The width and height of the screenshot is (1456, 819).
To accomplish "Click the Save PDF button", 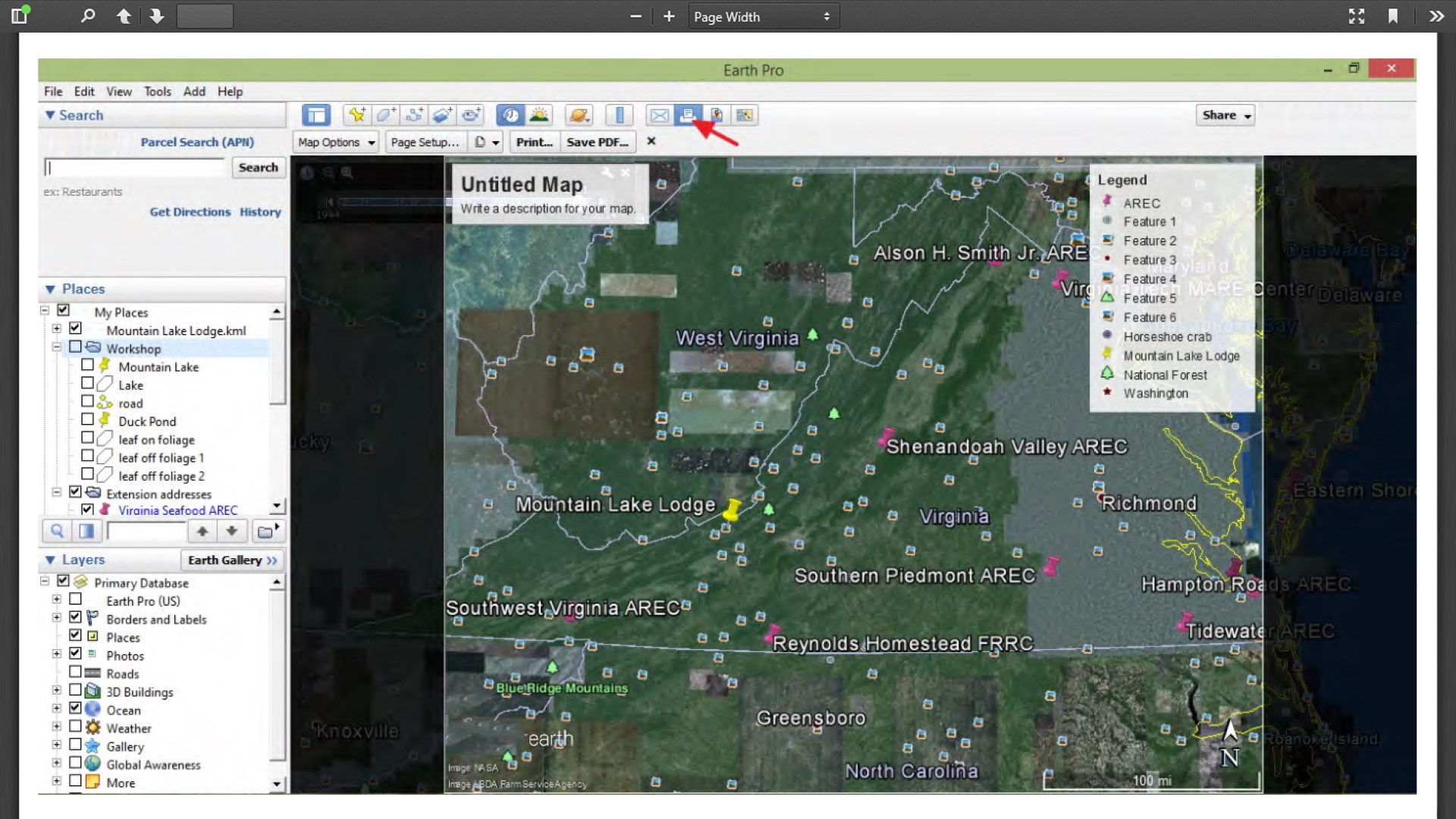I will point(597,142).
